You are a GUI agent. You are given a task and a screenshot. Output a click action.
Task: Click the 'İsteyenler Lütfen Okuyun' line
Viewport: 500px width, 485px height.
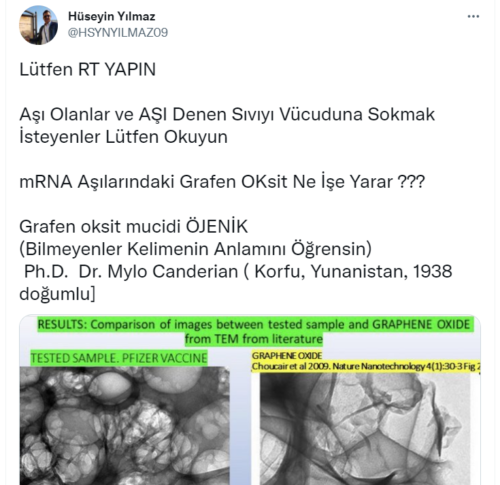click(123, 137)
